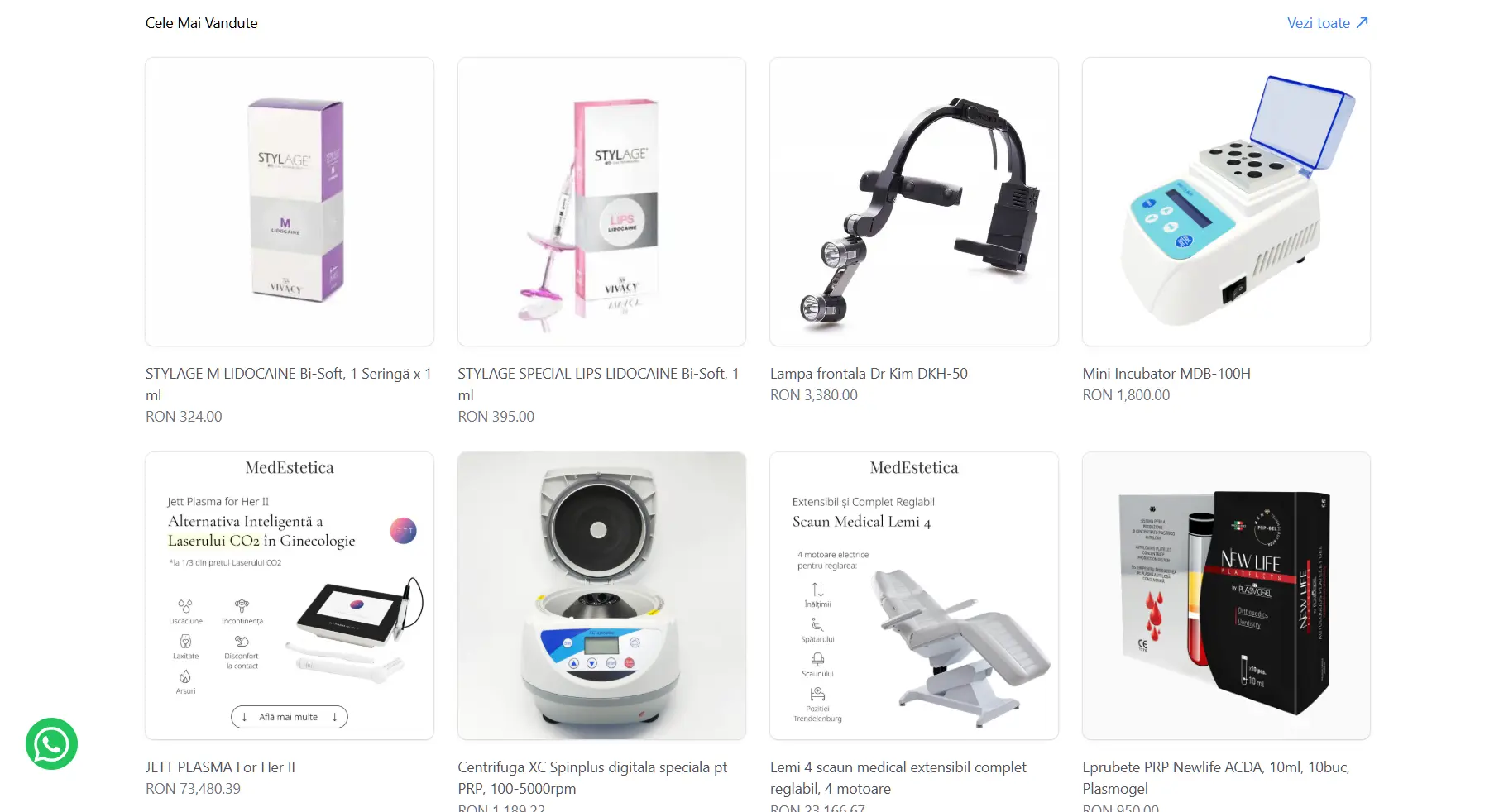1499x812 pixels.
Task: Click Eprubete PRP Newlife ACDA title
Action: pos(1216,778)
